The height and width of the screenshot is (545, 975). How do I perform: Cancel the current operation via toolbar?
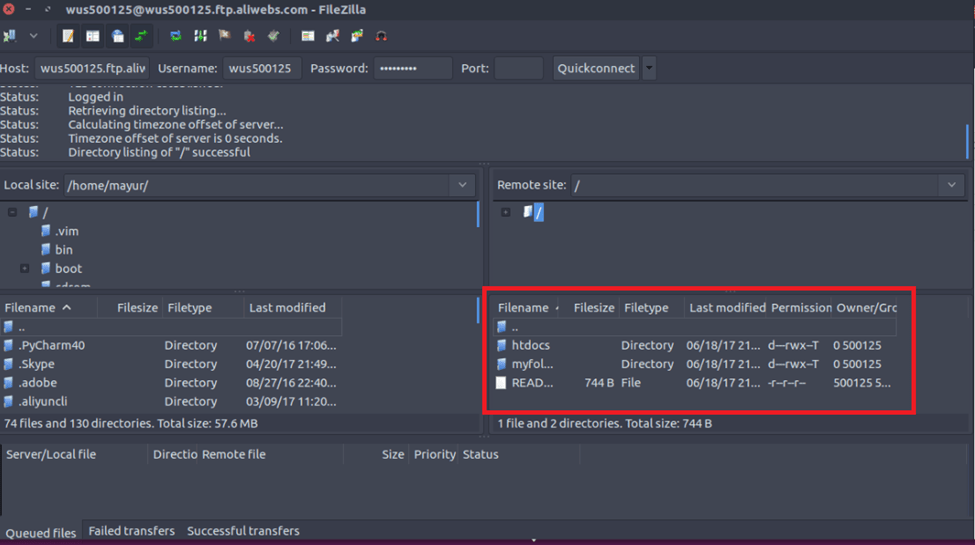click(x=225, y=36)
